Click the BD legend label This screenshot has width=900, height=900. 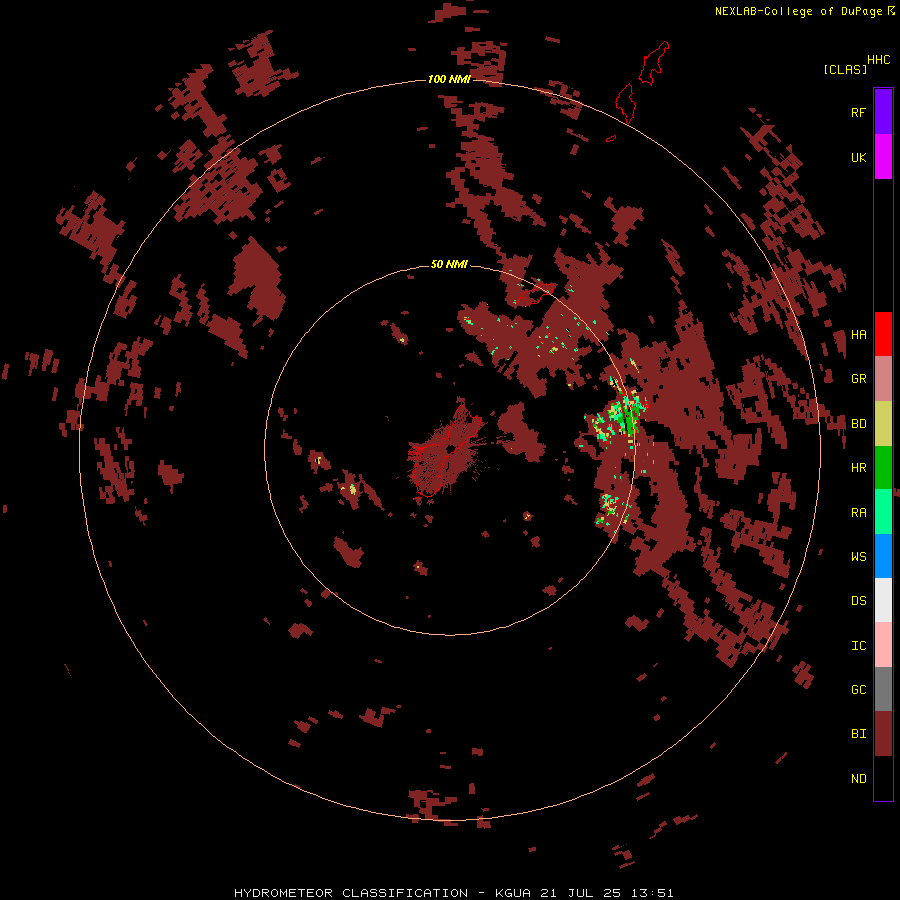coord(858,424)
